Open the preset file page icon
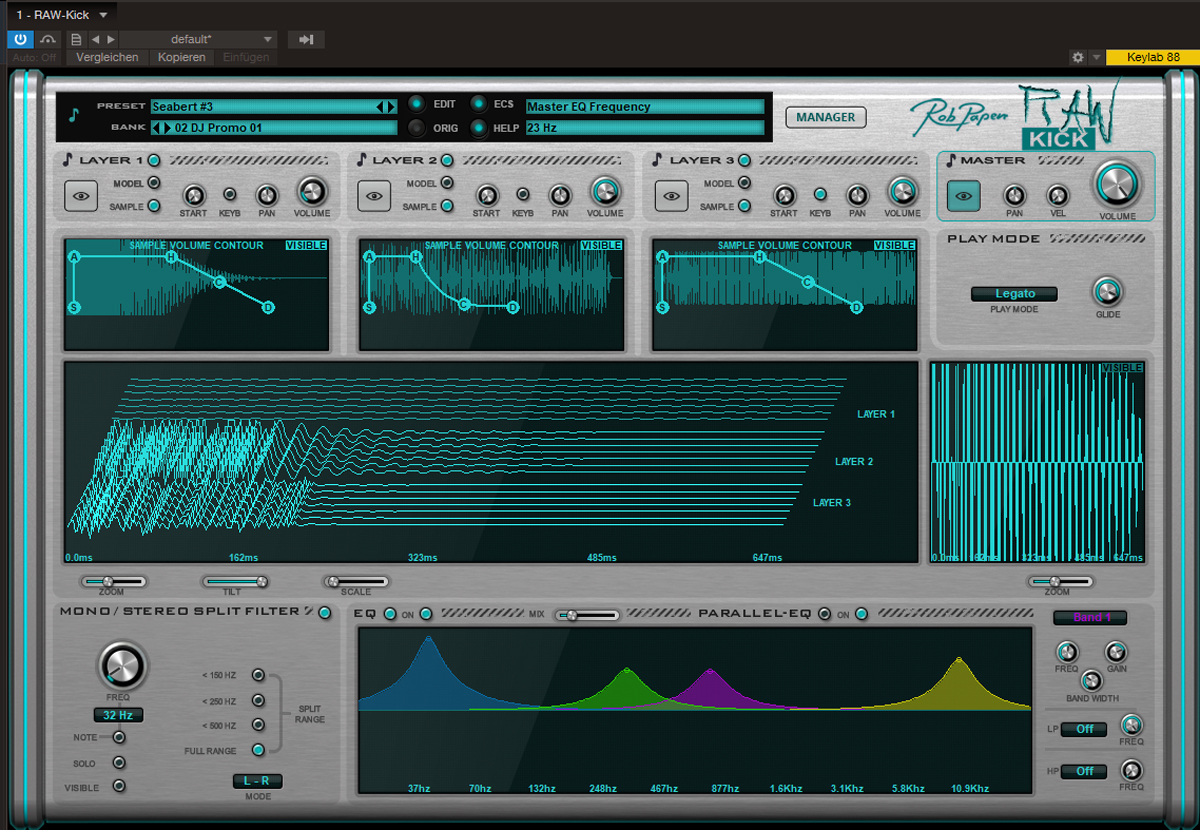1200x830 pixels. (x=76, y=39)
